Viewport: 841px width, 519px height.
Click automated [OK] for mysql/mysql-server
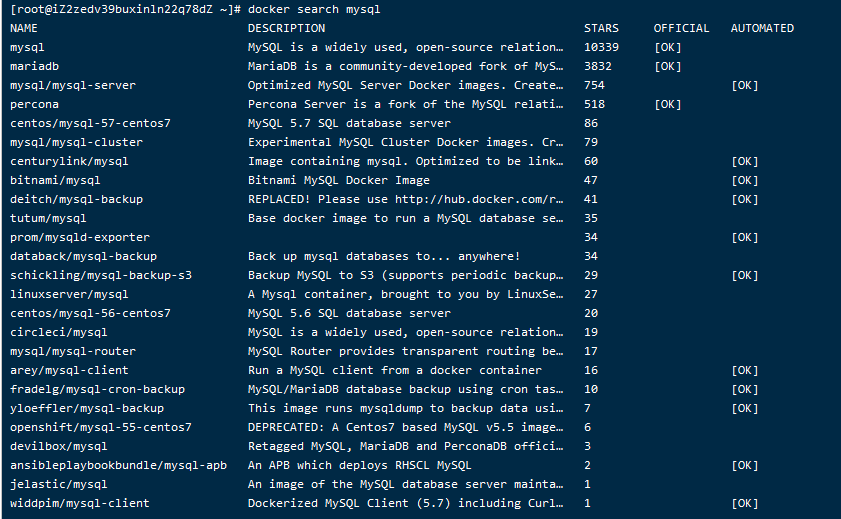(745, 85)
